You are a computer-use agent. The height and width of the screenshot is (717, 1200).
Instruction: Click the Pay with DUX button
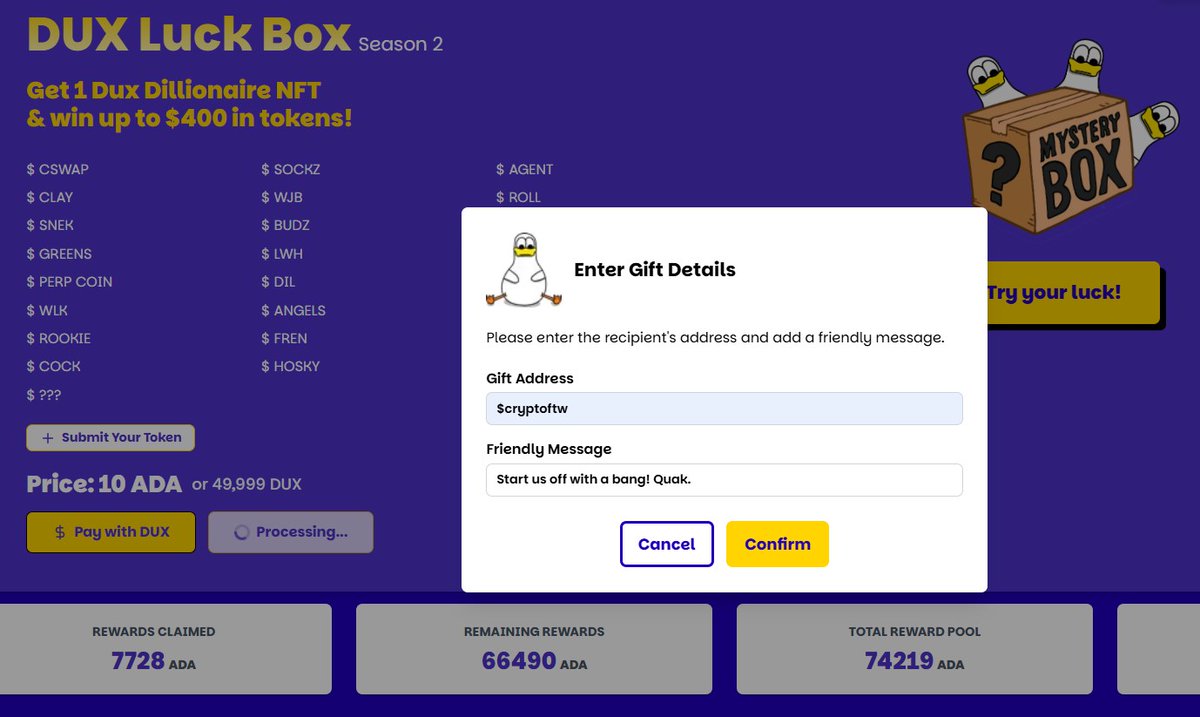pos(111,532)
